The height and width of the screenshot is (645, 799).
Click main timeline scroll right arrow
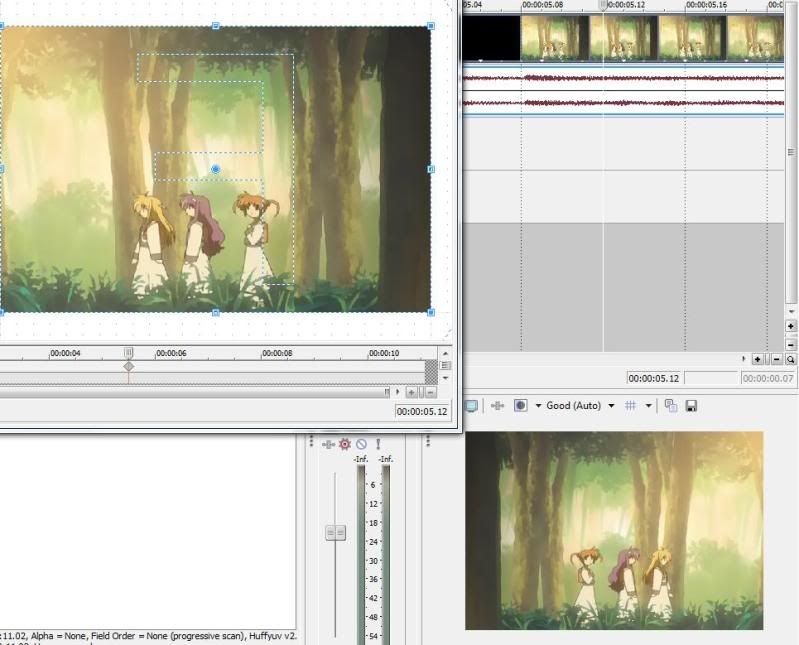(x=743, y=359)
